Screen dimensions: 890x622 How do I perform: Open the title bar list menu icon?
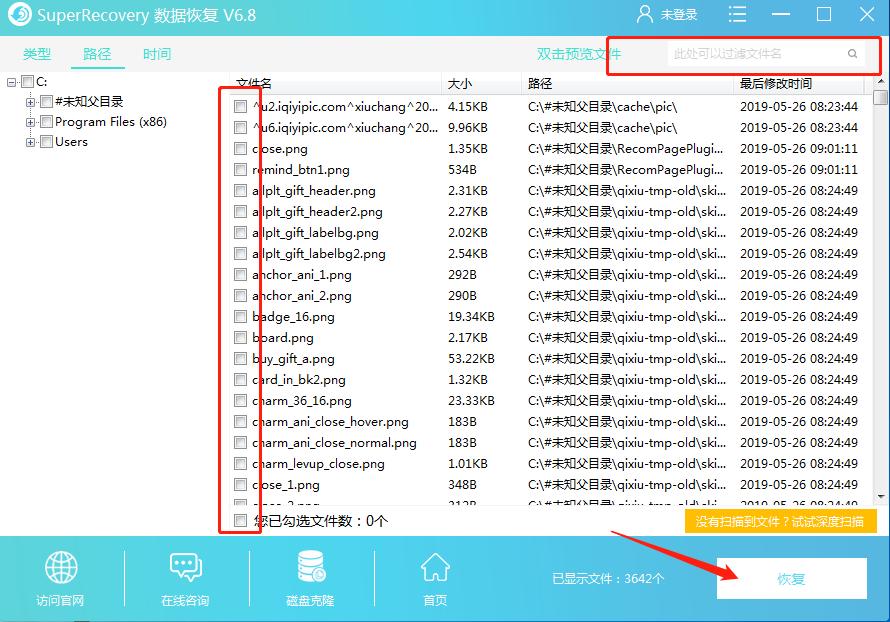click(737, 14)
